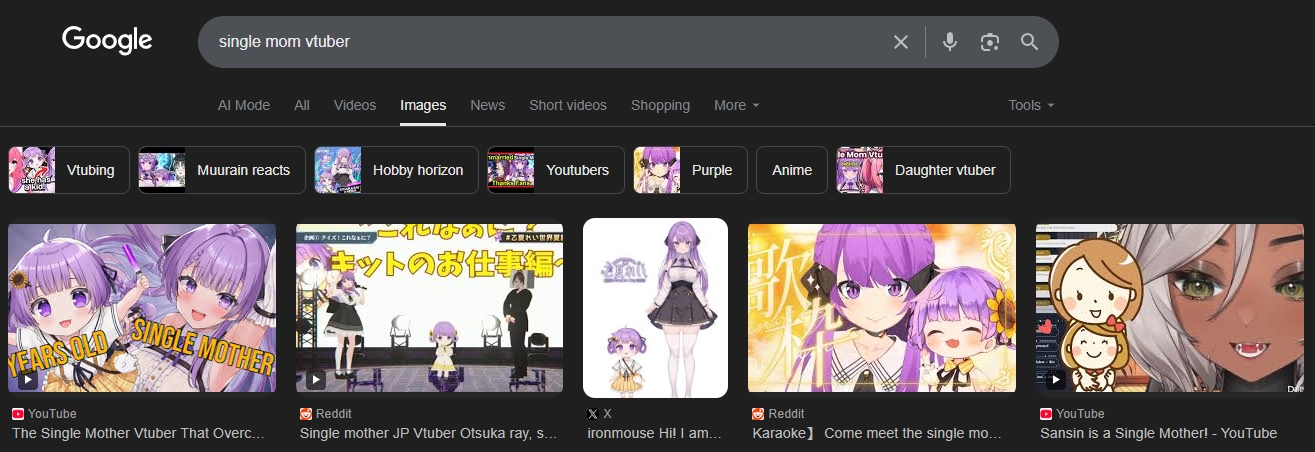Switch to AI Mode tab
This screenshot has height=452, width=1315.
(x=244, y=105)
